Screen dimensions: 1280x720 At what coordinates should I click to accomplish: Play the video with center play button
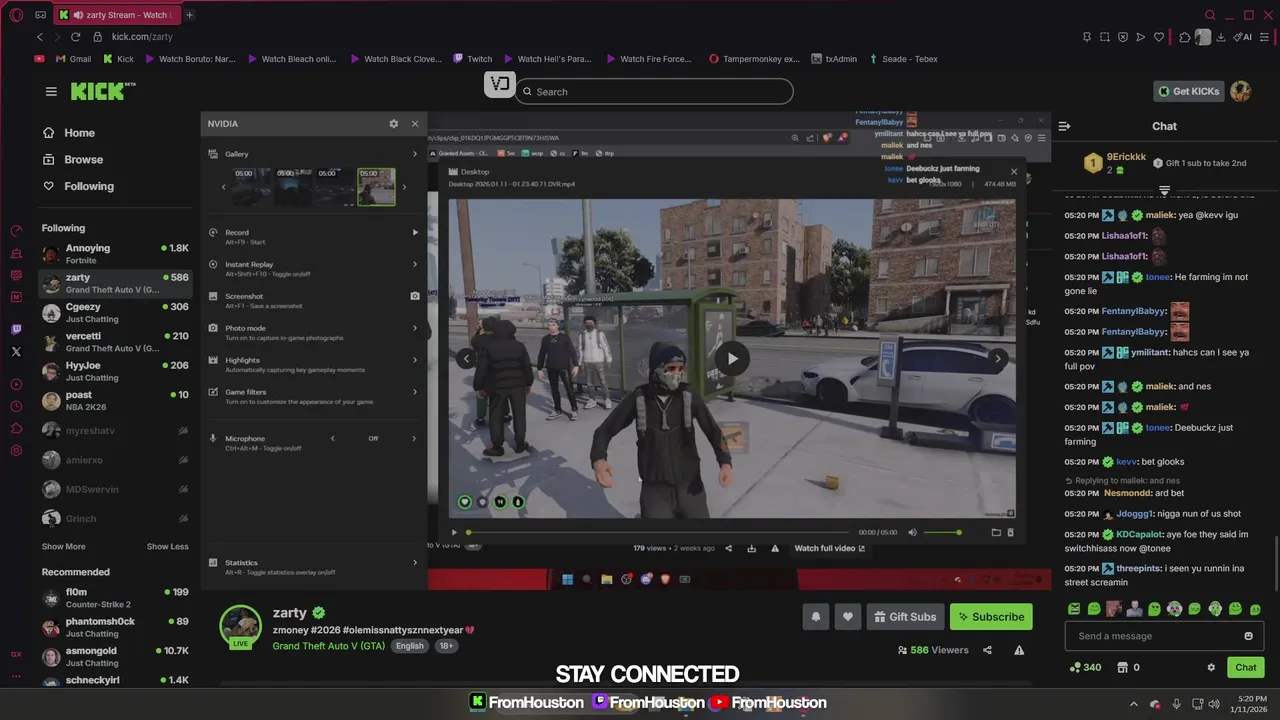coord(732,358)
